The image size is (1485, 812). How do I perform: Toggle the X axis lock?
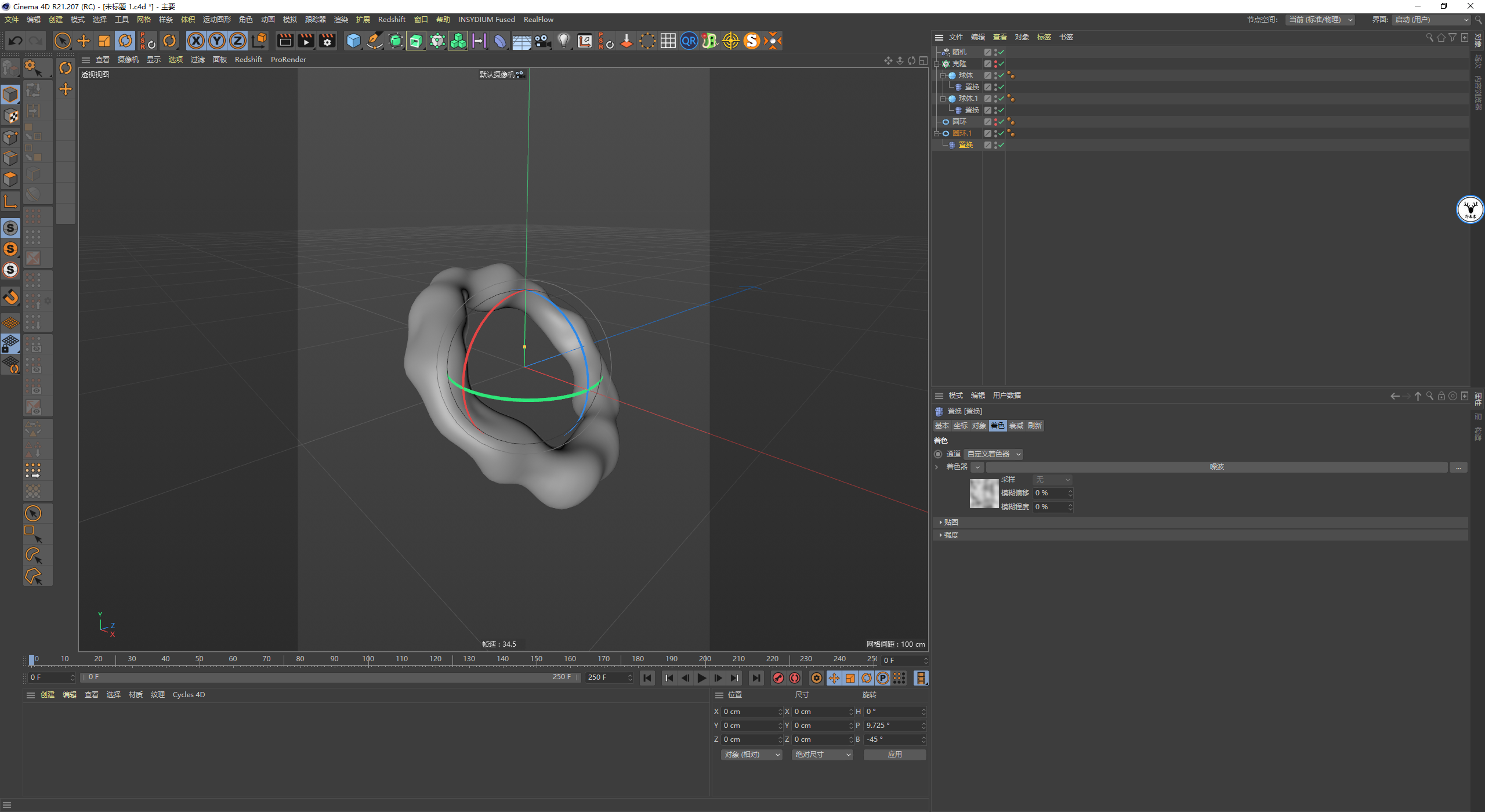[x=196, y=41]
